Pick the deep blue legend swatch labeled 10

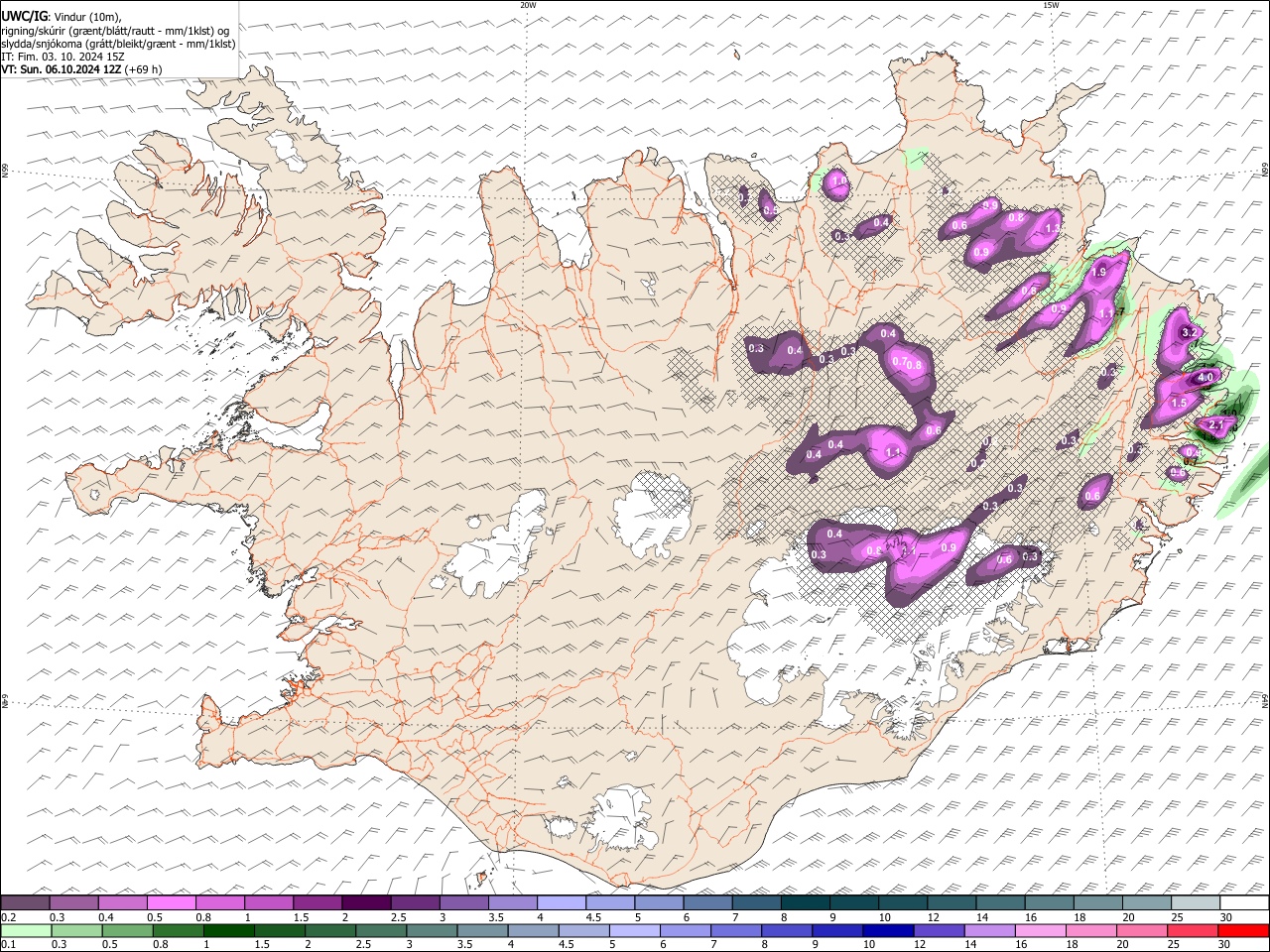pos(888,930)
